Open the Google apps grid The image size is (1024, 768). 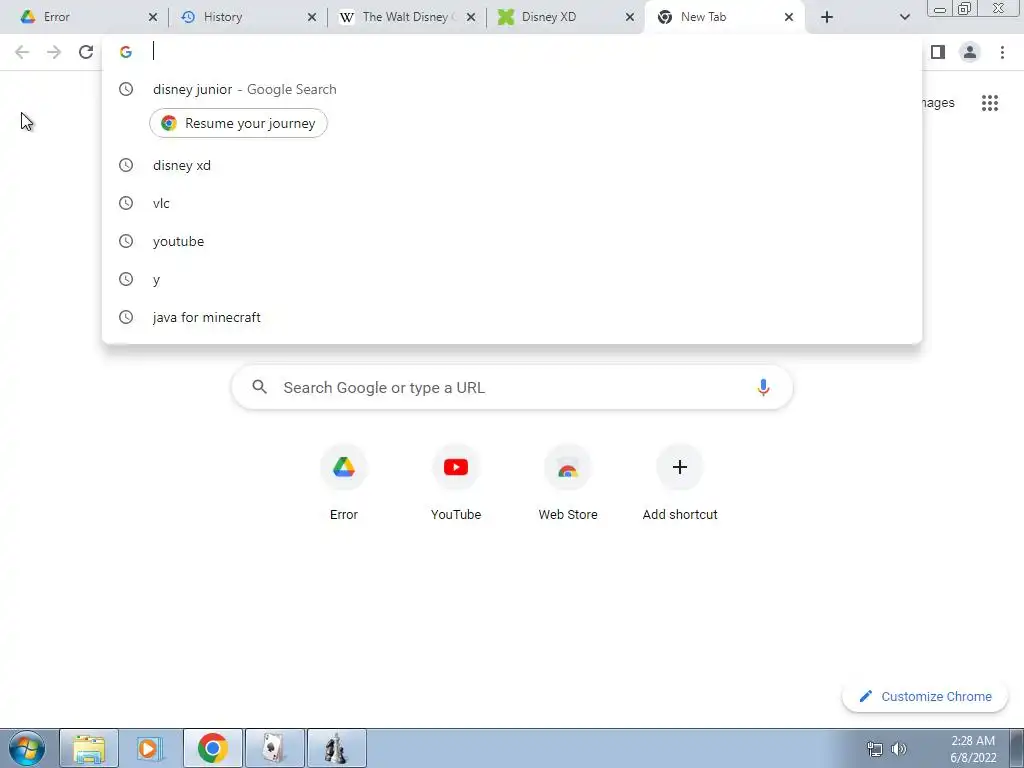point(990,103)
